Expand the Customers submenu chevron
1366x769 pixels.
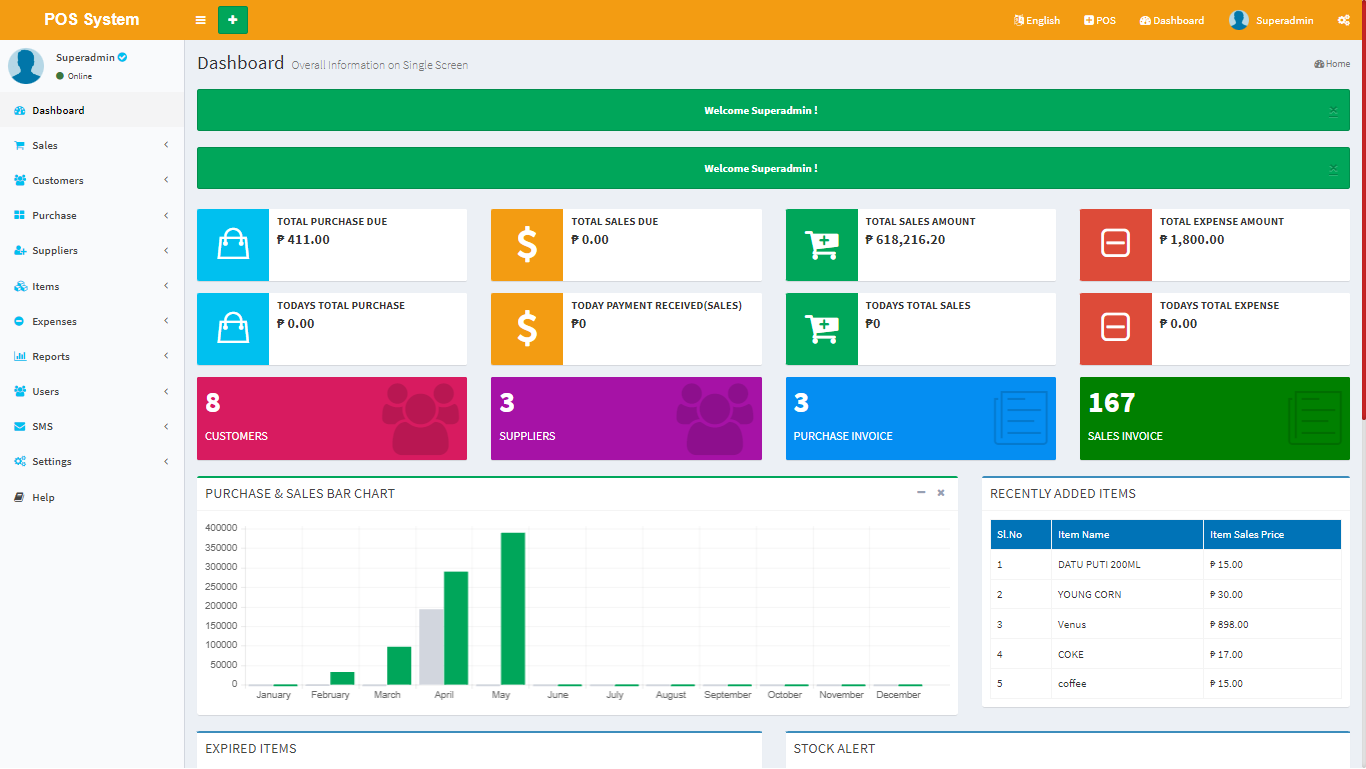point(166,180)
